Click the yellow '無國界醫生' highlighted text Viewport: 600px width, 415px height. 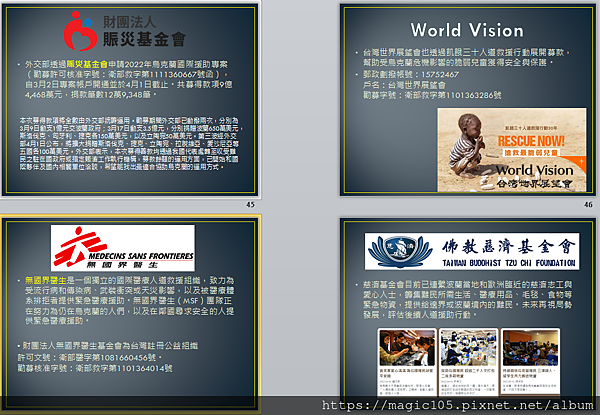pyautogui.click(x=46, y=280)
